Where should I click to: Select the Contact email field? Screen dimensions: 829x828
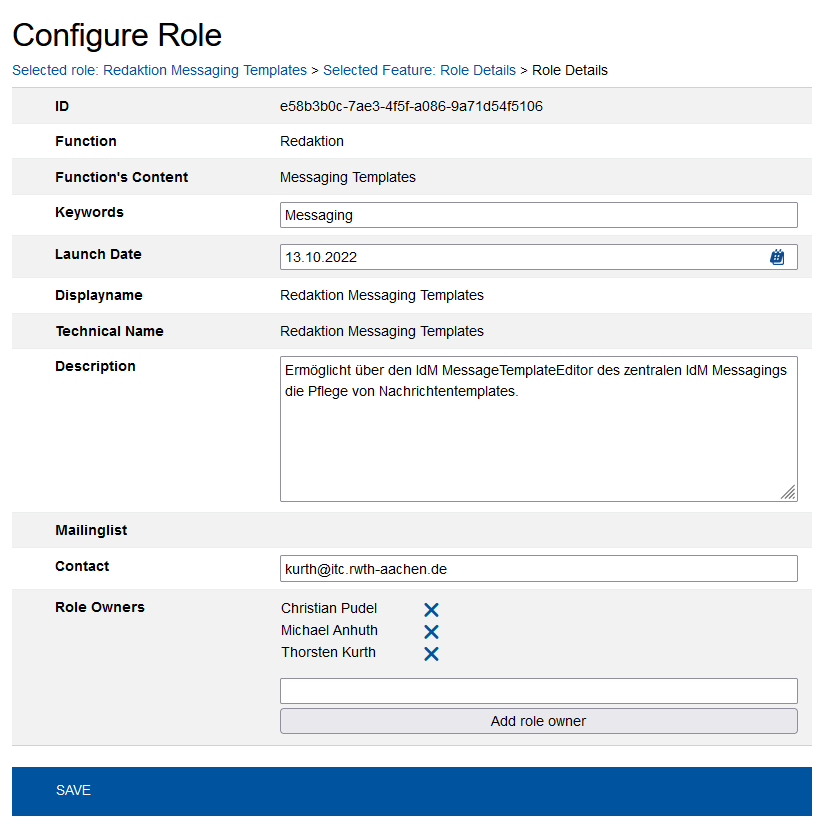point(538,568)
